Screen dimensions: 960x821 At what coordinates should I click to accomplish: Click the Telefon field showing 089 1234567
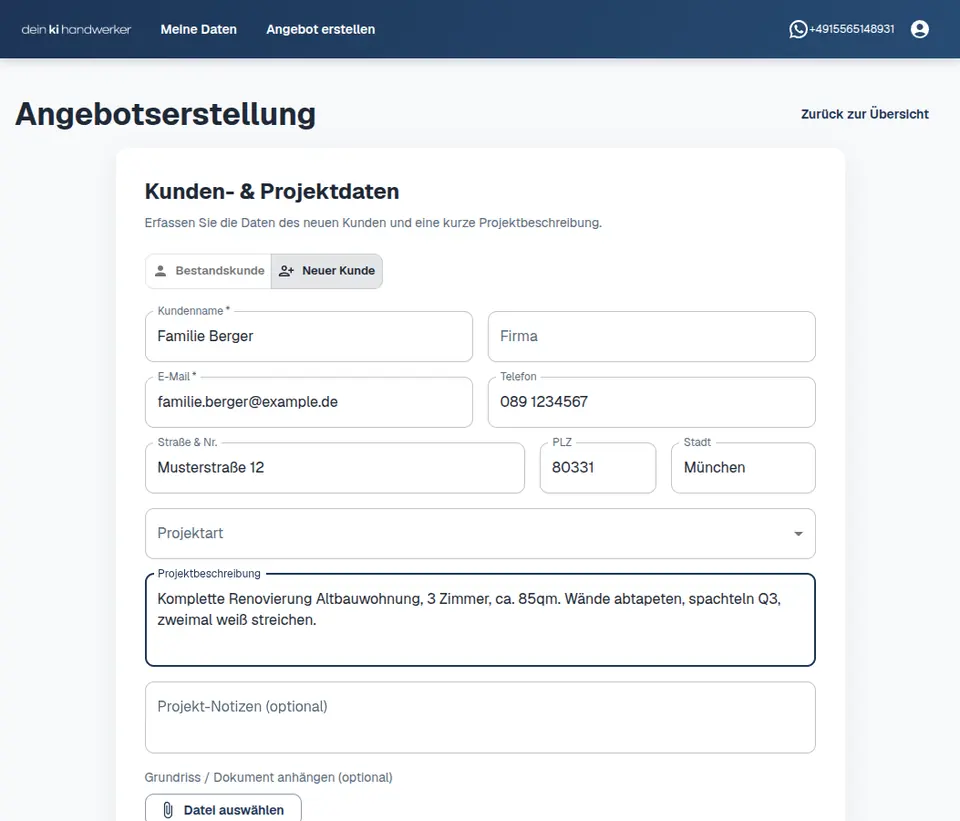(x=651, y=402)
